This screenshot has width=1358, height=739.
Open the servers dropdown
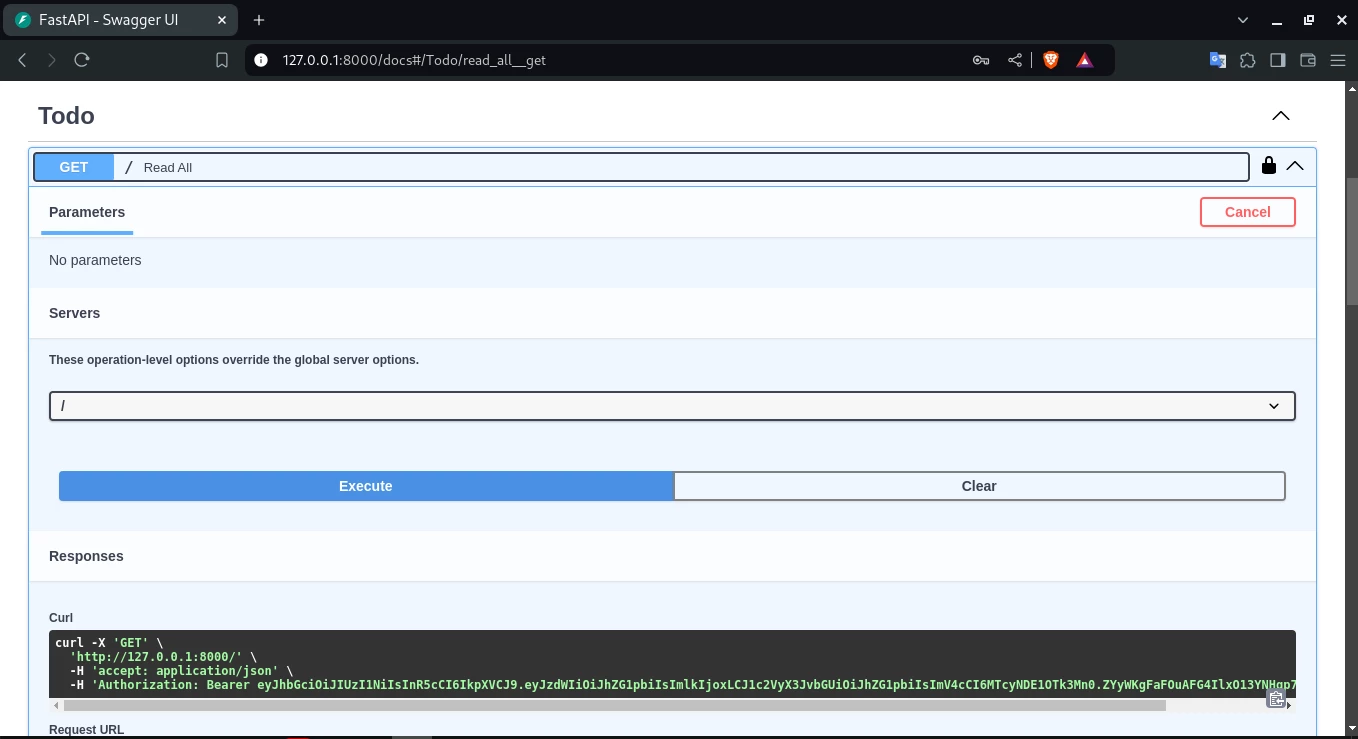click(x=672, y=405)
